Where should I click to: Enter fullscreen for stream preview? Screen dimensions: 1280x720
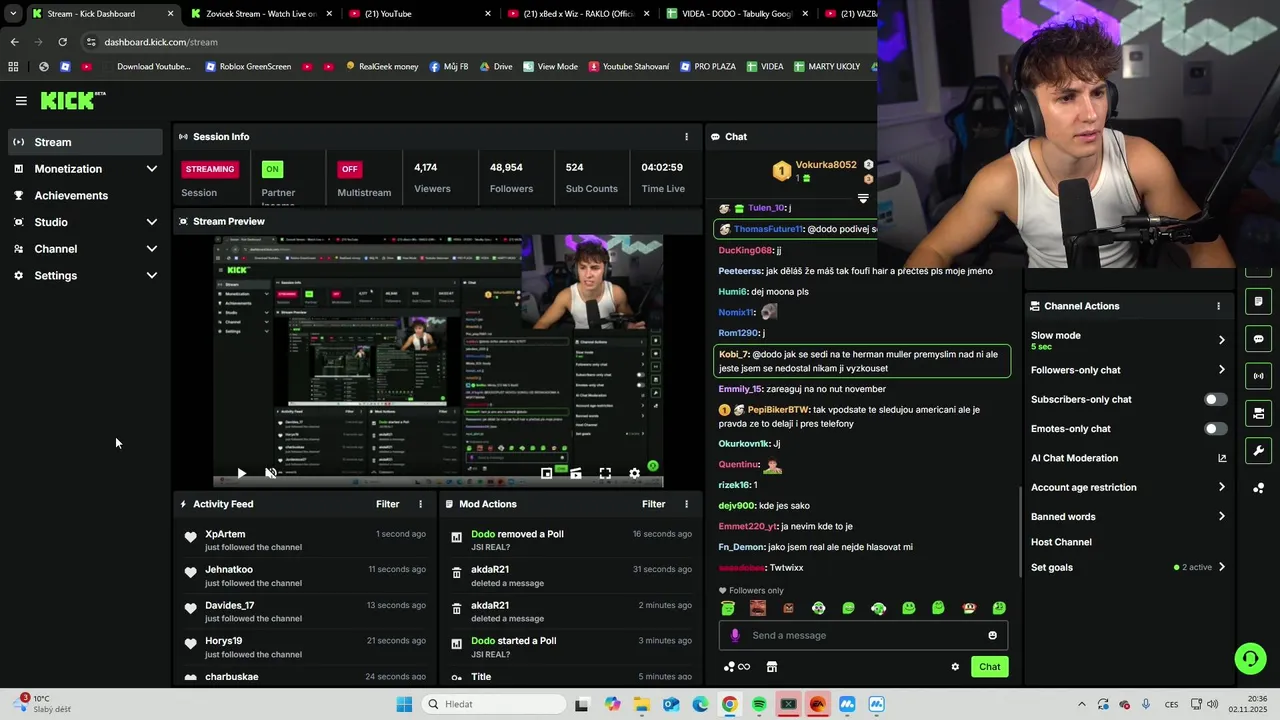coord(605,473)
